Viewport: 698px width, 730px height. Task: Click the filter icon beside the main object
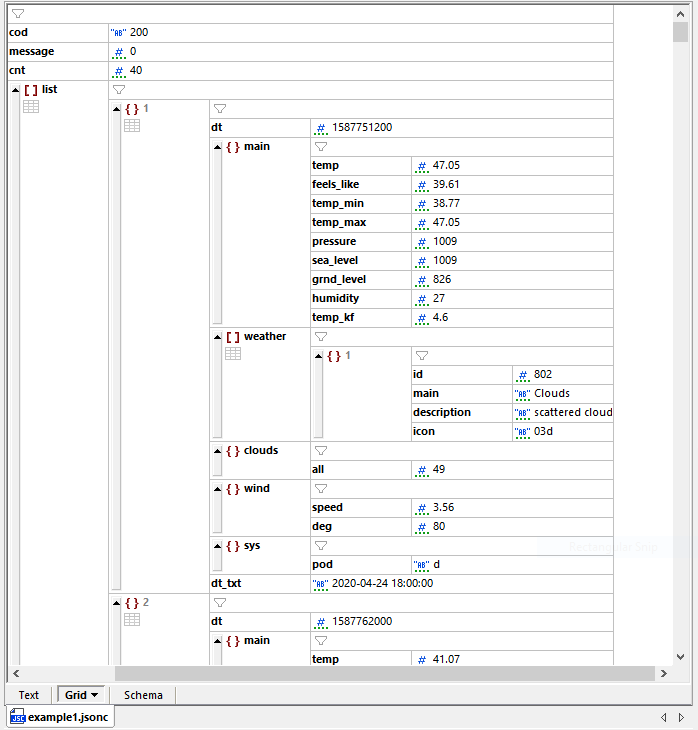click(x=321, y=147)
